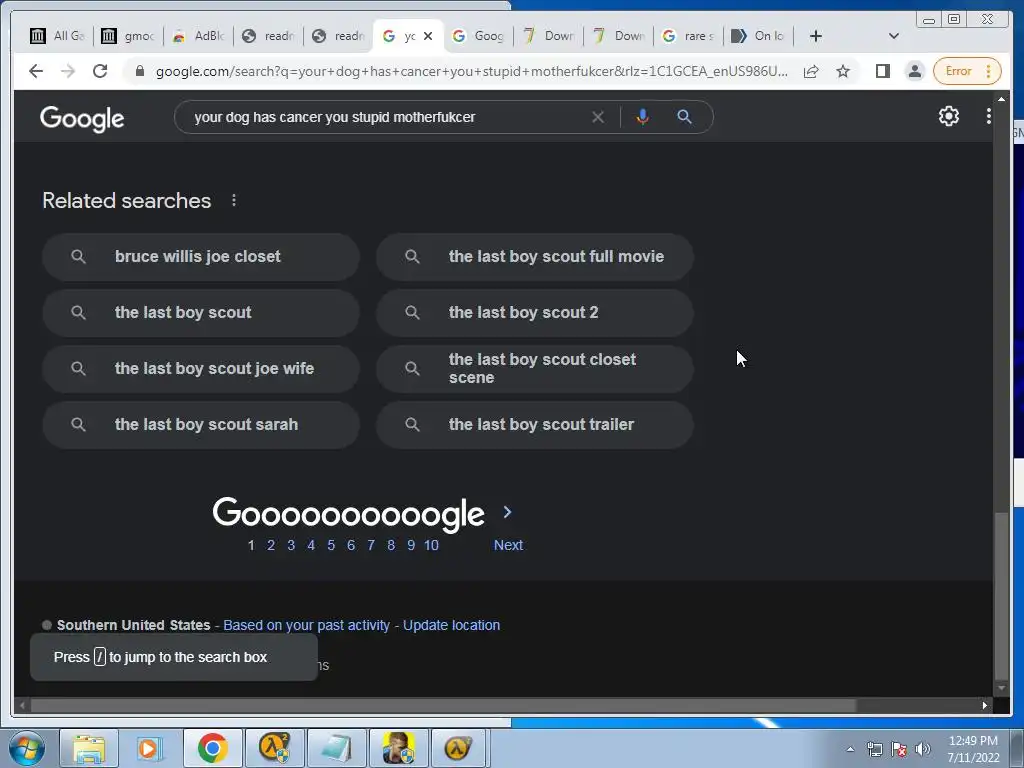1024x768 pixels.
Task: Start voice search with microphone icon
Action: click(643, 117)
